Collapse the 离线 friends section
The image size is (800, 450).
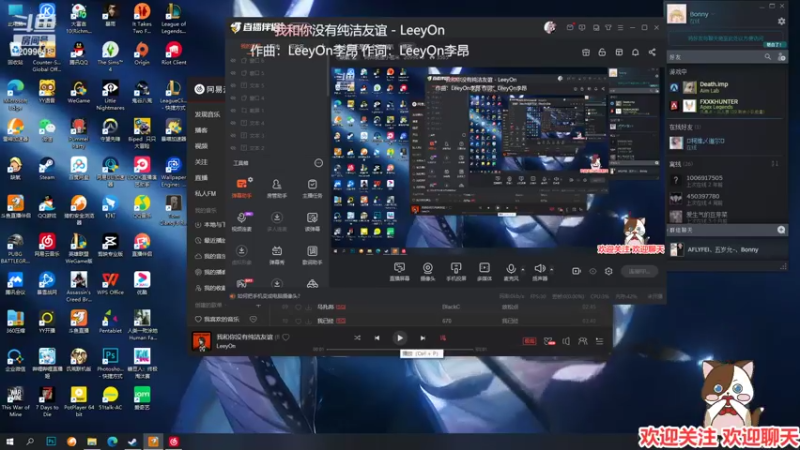pyautogui.click(x=681, y=164)
